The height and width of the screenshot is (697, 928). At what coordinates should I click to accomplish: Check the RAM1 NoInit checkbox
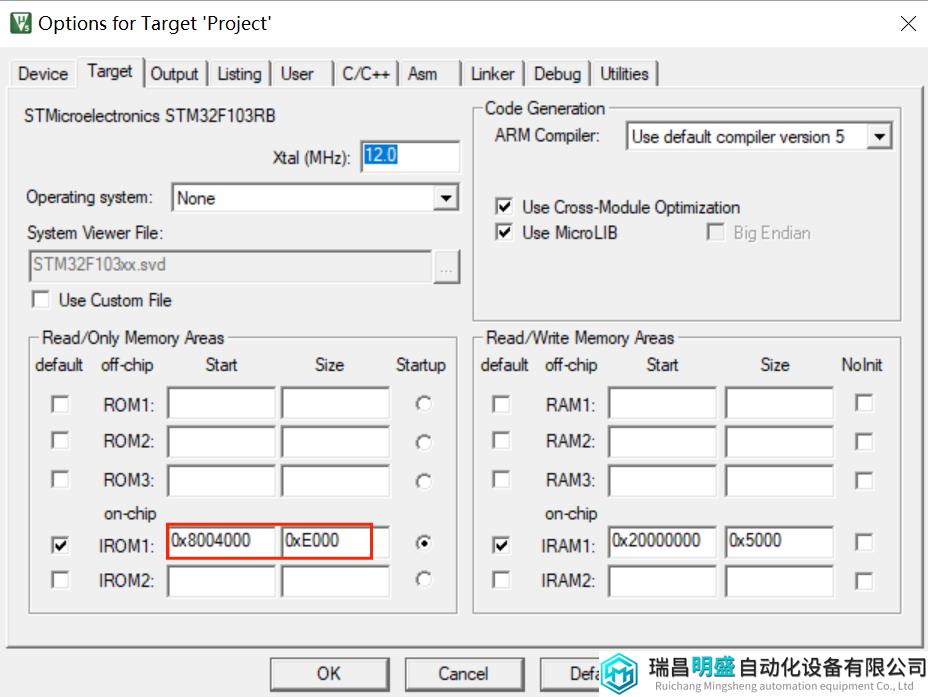pos(864,404)
